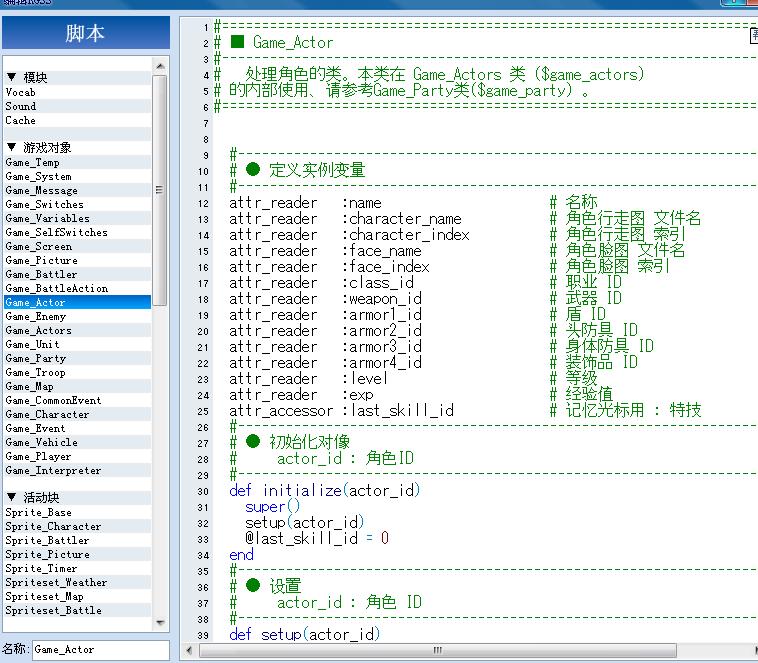Click the :character_name attribute line
This screenshot has height=663, width=758.
coord(345,219)
